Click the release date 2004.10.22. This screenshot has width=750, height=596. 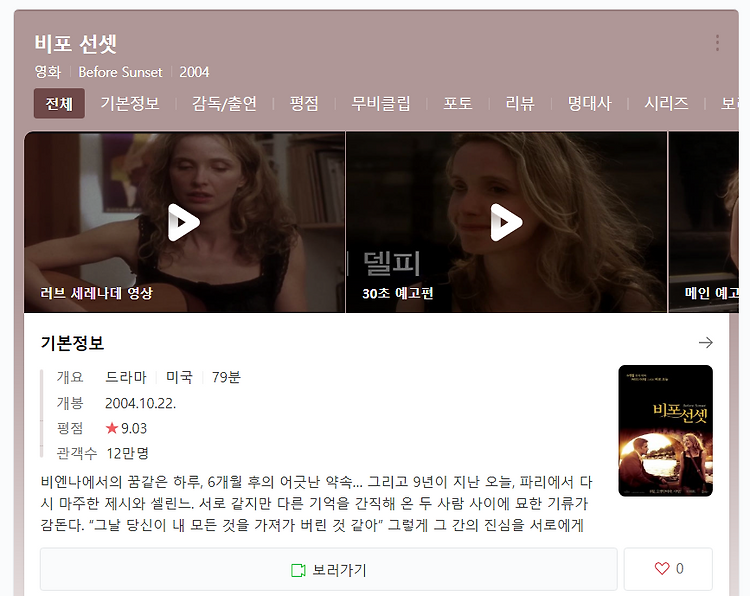coord(141,403)
